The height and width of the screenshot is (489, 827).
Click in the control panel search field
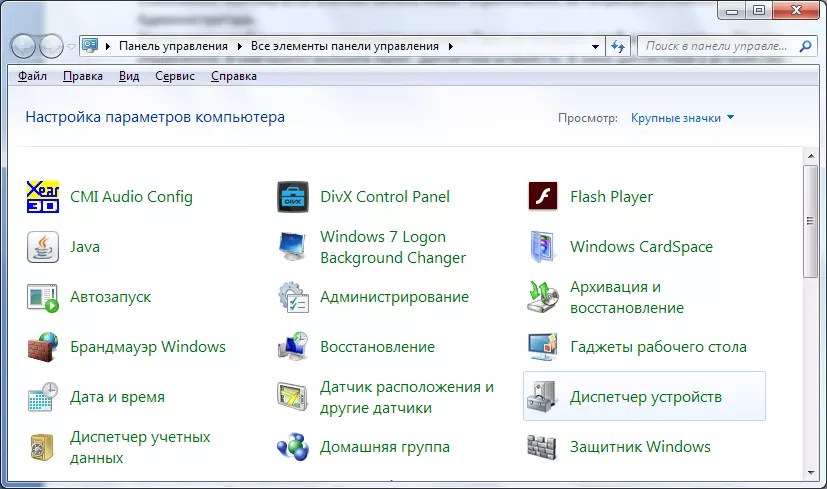click(715, 46)
